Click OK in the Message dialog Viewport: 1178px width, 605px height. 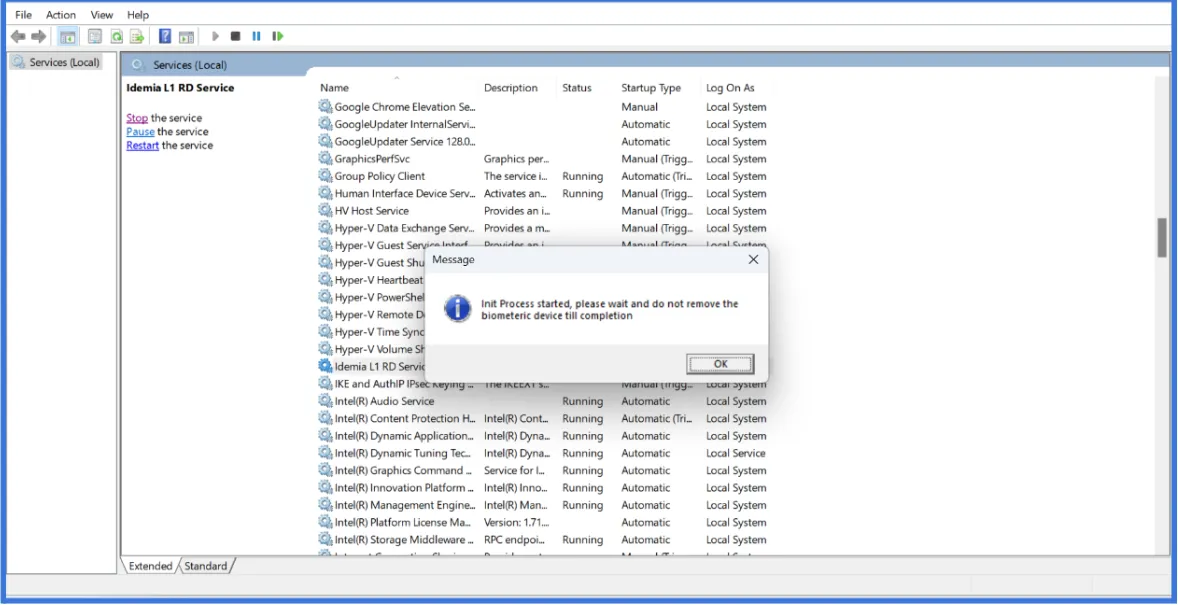point(720,364)
